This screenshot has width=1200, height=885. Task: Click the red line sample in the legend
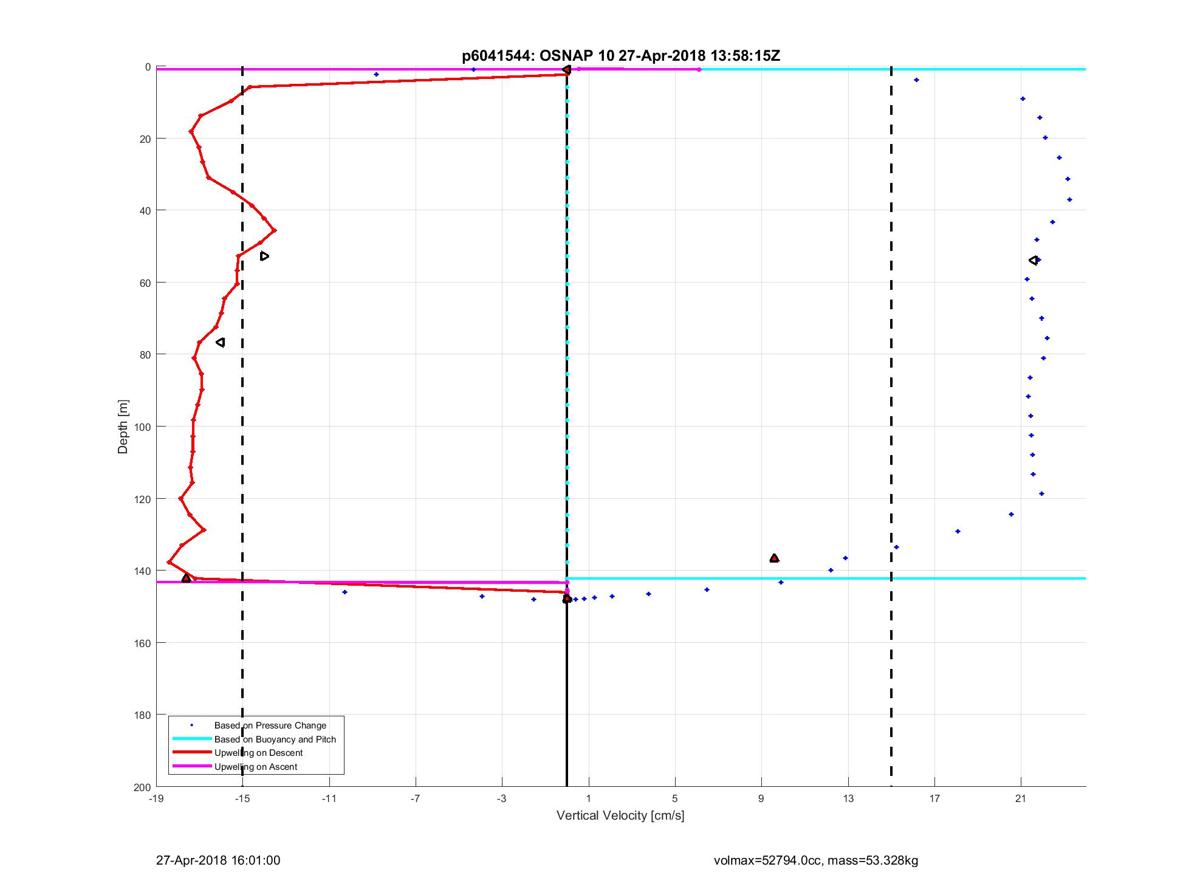click(x=192, y=752)
